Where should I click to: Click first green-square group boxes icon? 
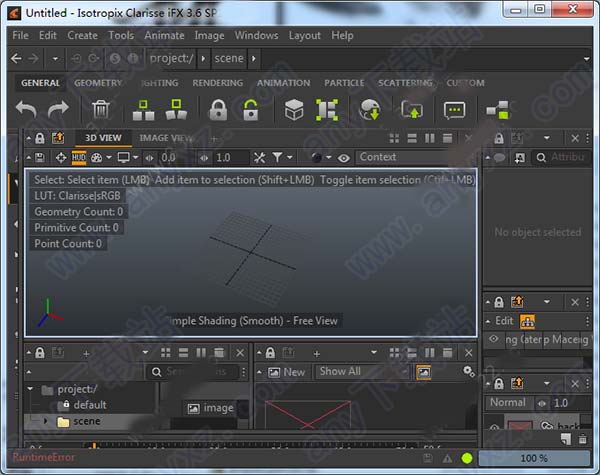143,110
